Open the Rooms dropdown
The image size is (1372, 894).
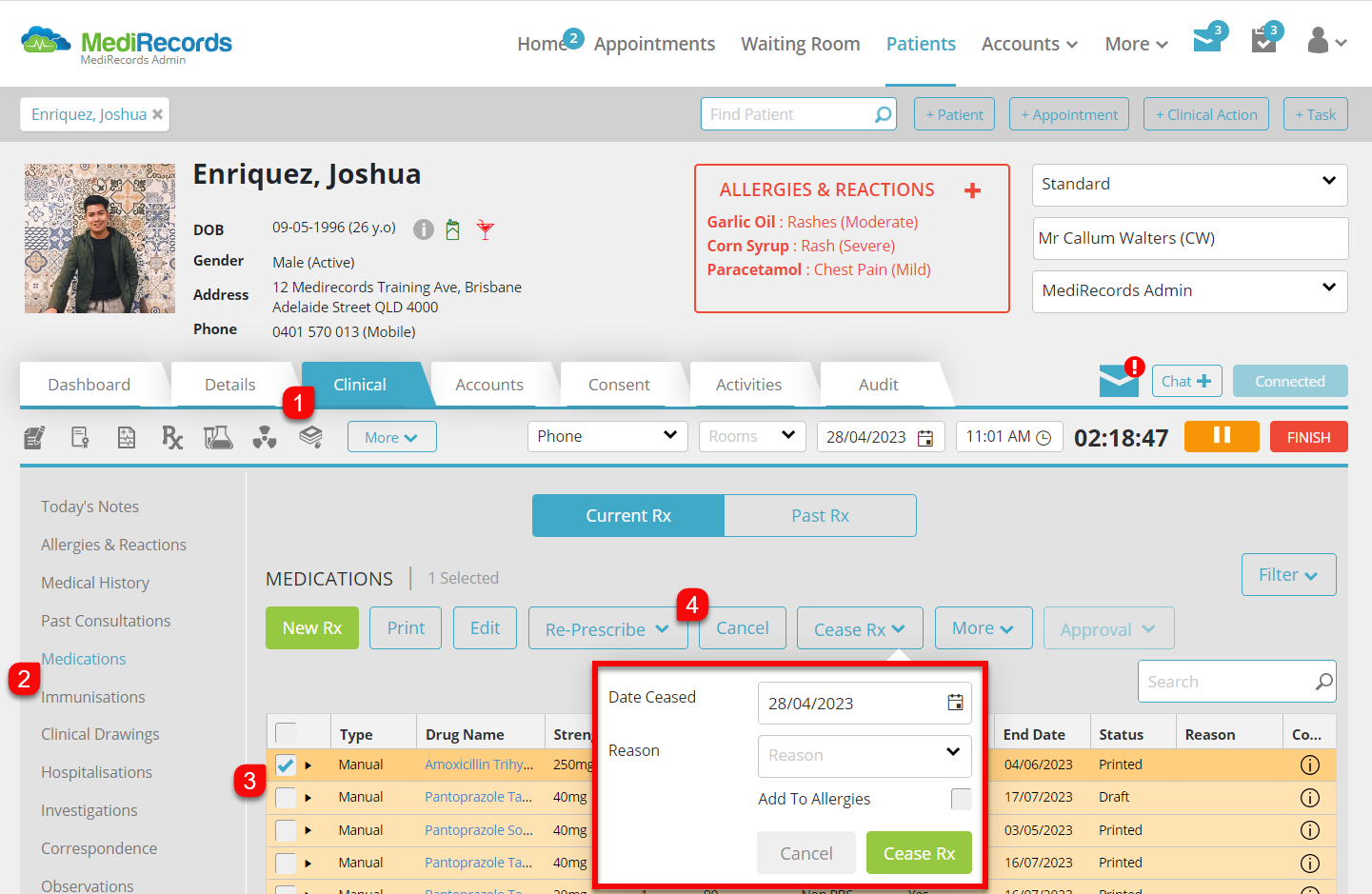pyautogui.click(x=752, y=436)
